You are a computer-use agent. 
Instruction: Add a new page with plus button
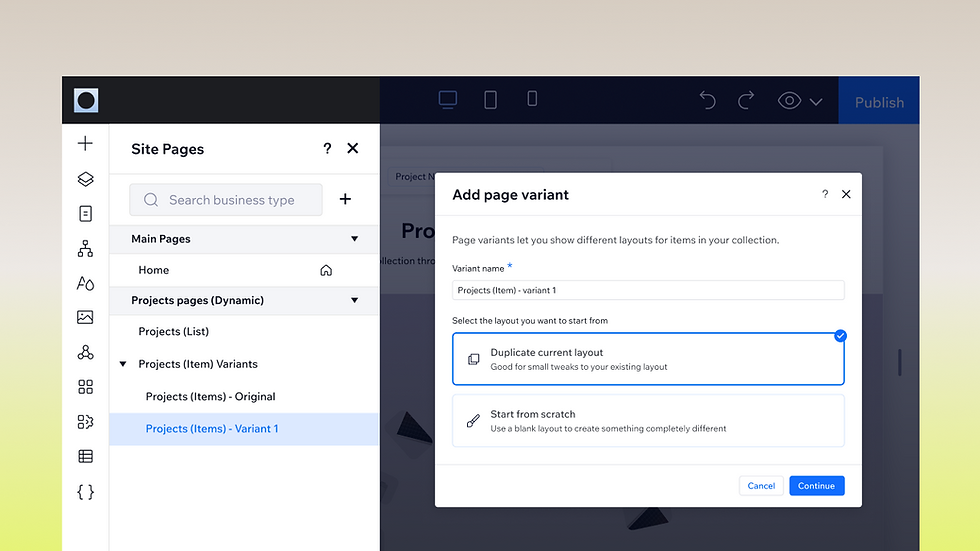coord(345,199)
